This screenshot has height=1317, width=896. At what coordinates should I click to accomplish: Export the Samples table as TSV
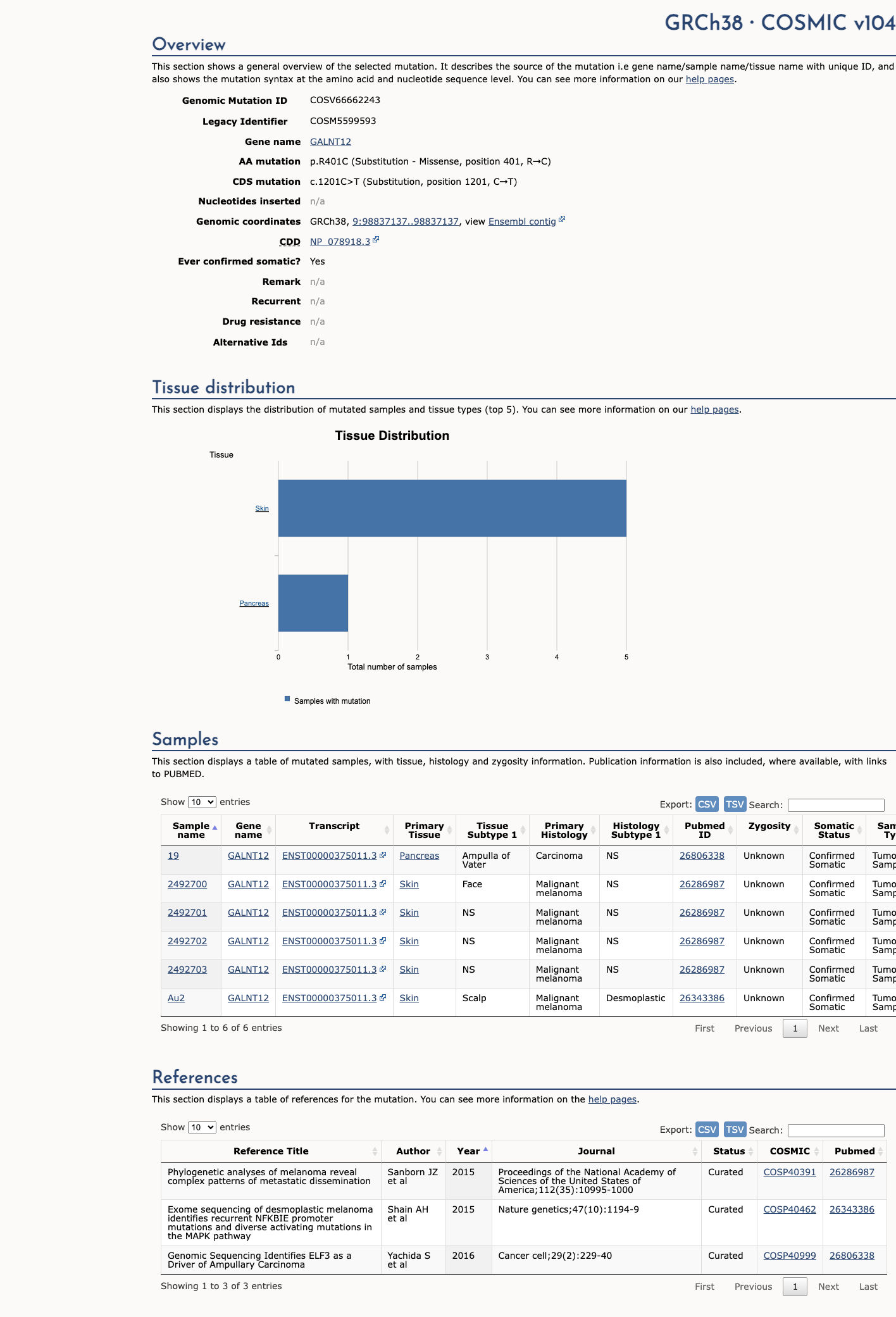click(735, 804)
